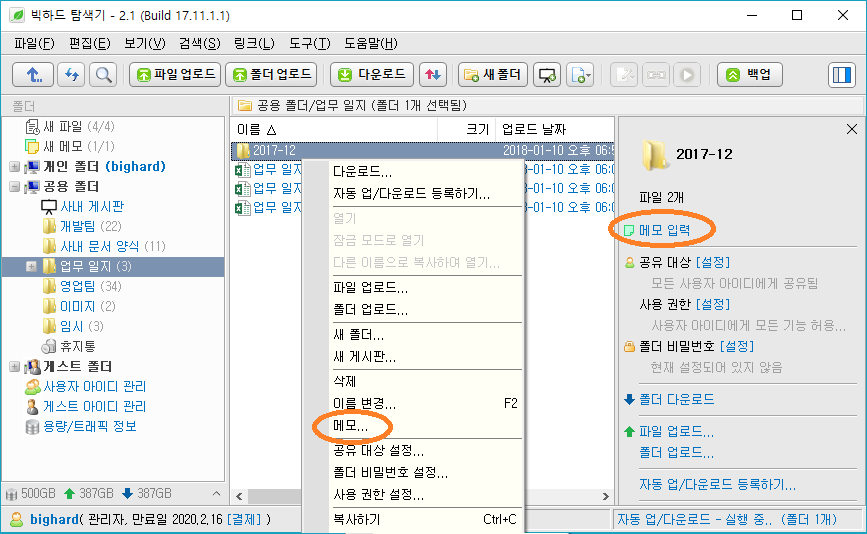Select the 2017-12 folder row

point(422,150)
